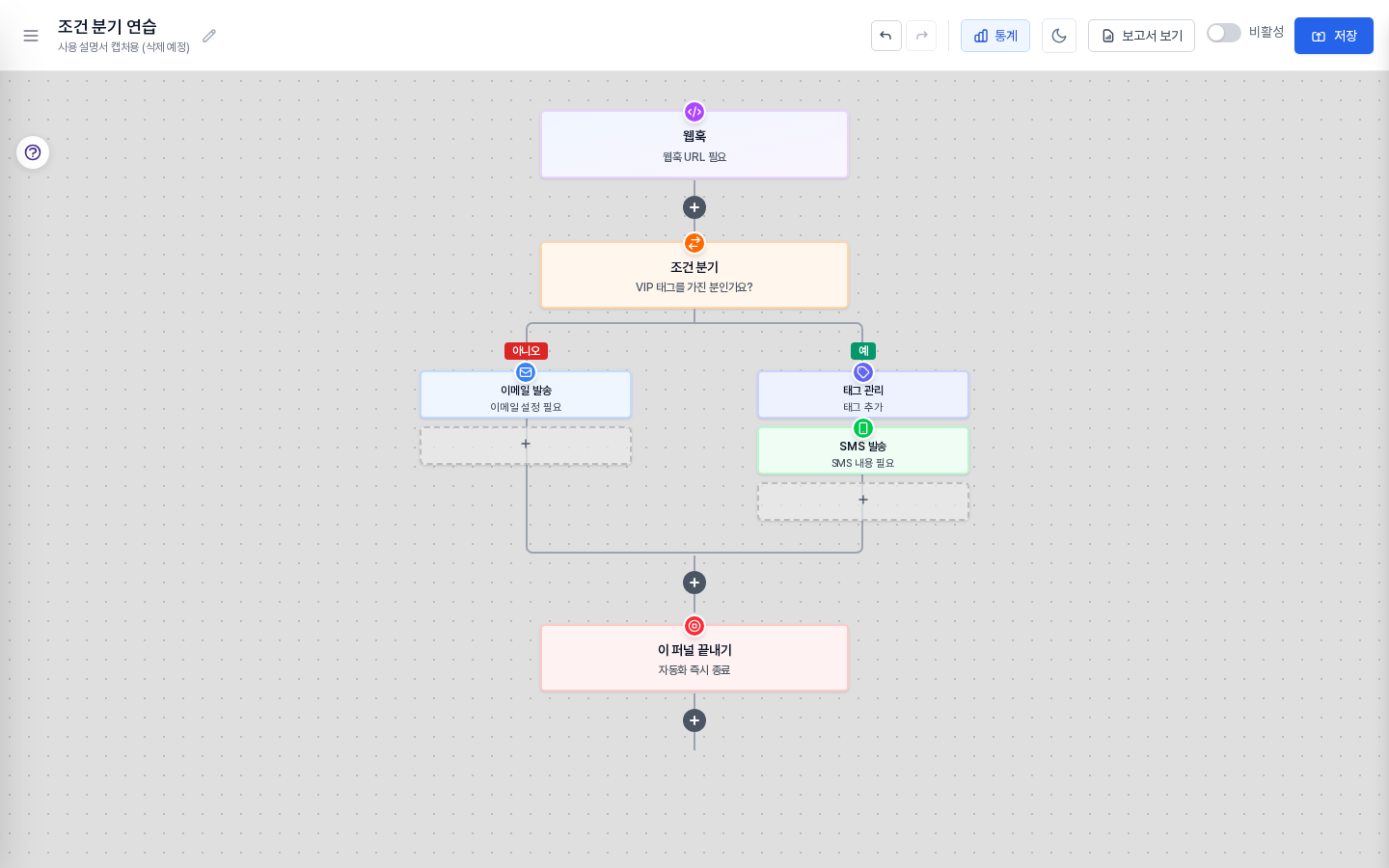Edit the funnel title with pencil icon

[x=209, y=36]
